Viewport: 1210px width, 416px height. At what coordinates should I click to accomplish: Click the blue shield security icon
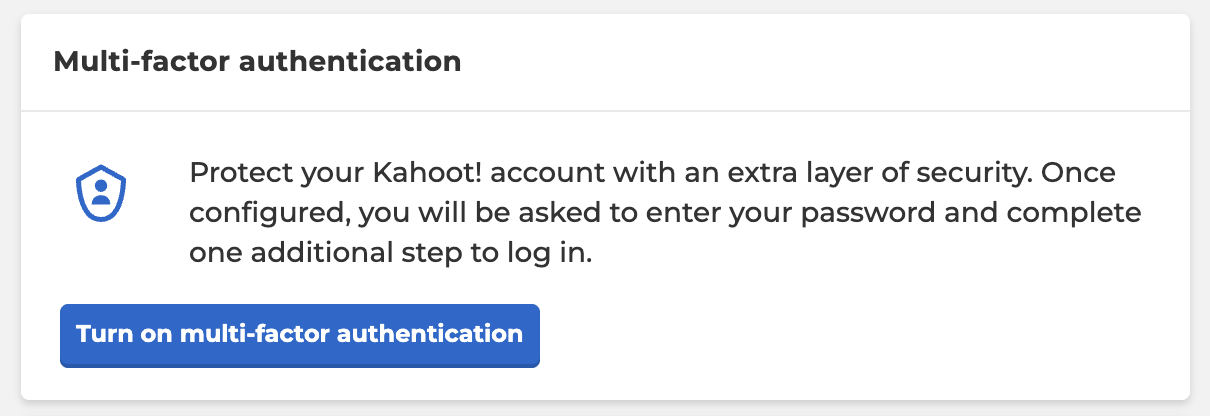click(100, 194)
